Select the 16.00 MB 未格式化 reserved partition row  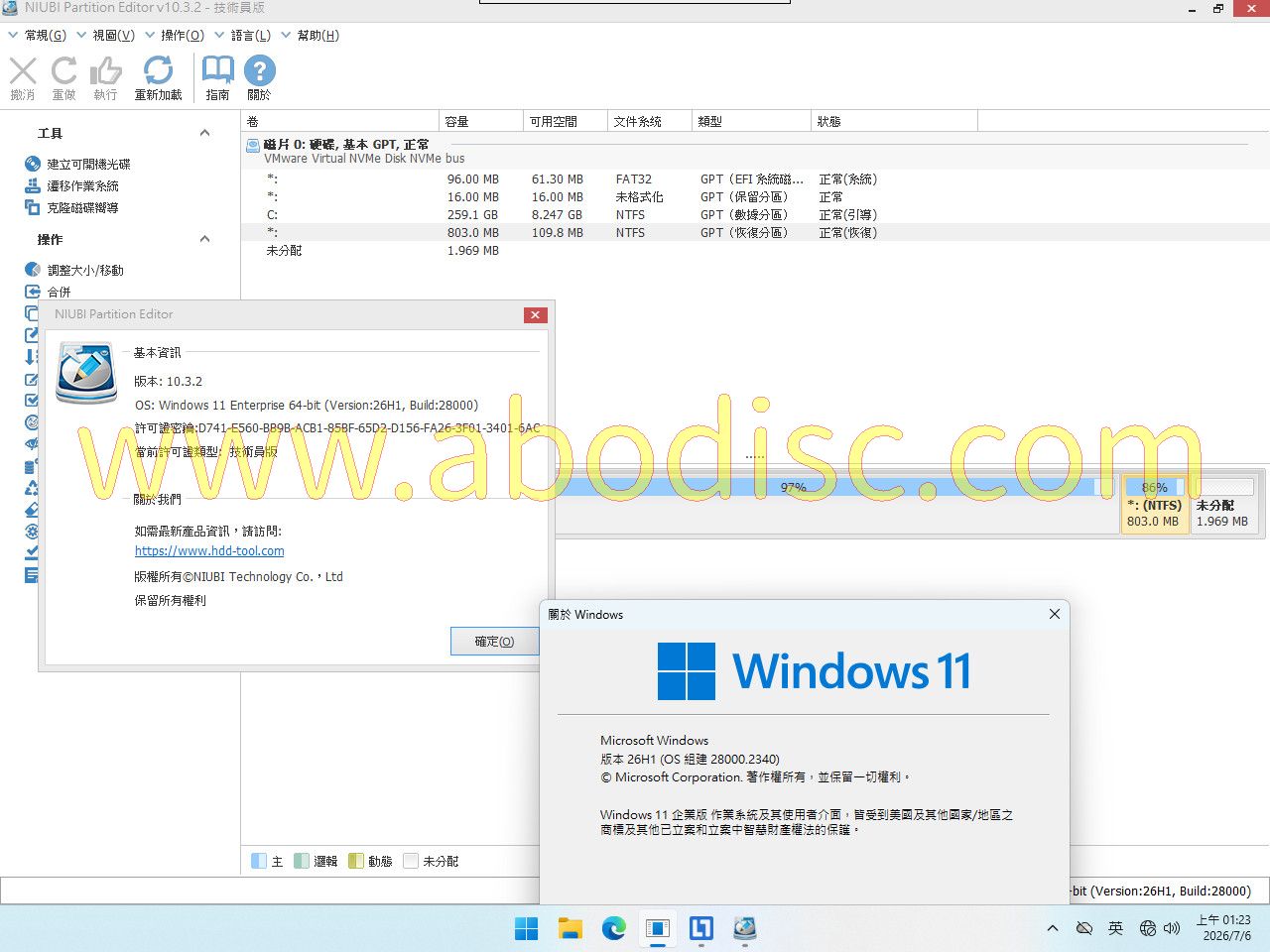pyautogui.click(x=755, y=197)
